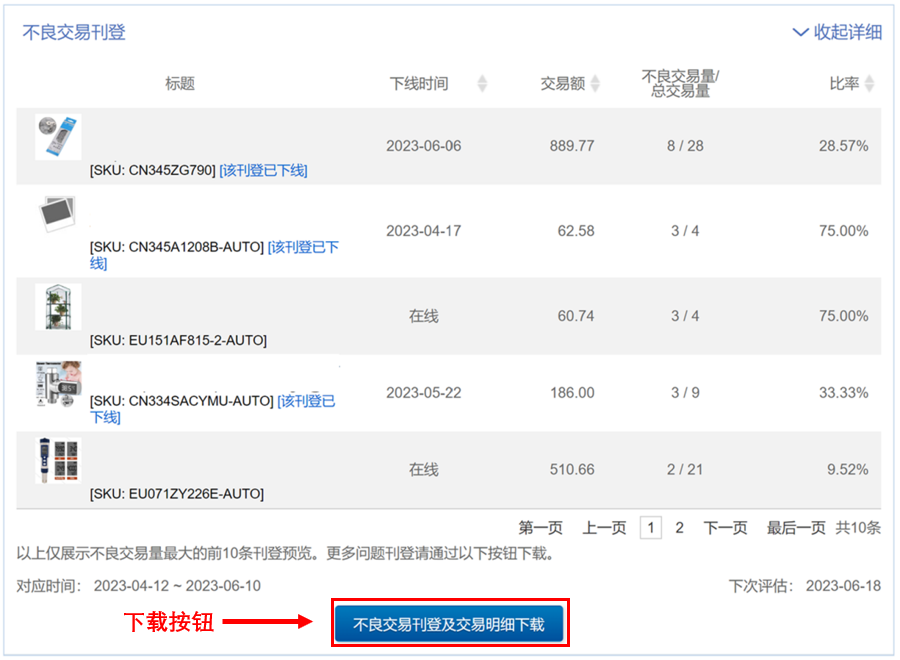Click 在线 status for EU071ZY226E-AUTO row
This screenshot has width=900, height=660.
(424, 469)
